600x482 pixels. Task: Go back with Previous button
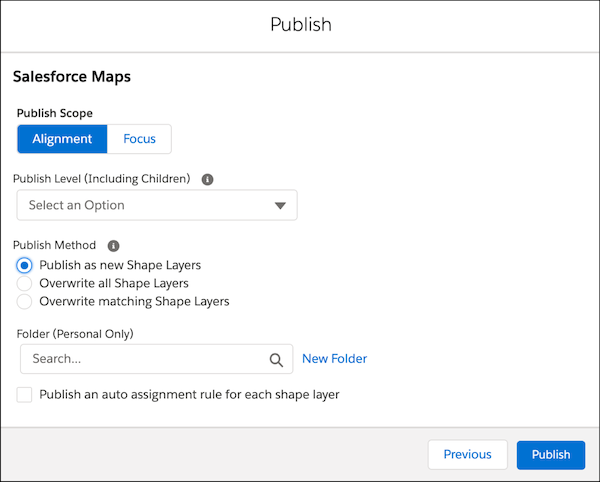click(x=468, y=454)
